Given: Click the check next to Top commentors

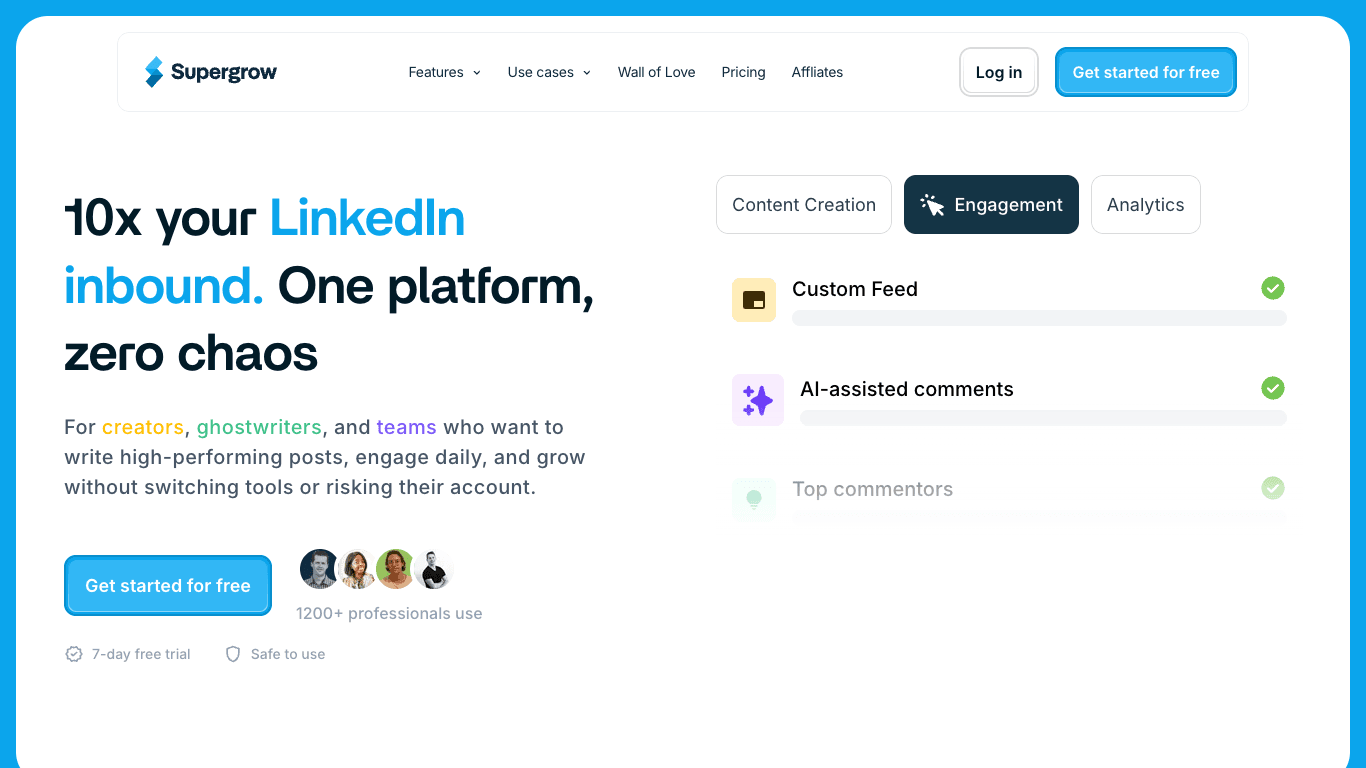Looking at the screenshot, I should [1272, 488].
